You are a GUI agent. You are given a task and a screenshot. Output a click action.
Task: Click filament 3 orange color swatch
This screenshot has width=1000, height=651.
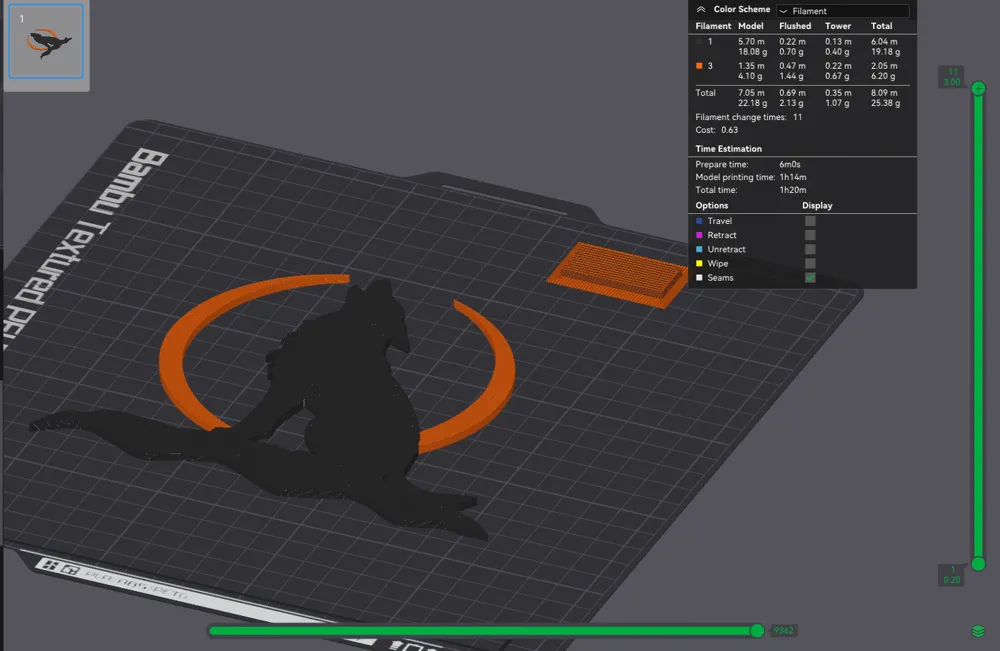tap(699, 66)
